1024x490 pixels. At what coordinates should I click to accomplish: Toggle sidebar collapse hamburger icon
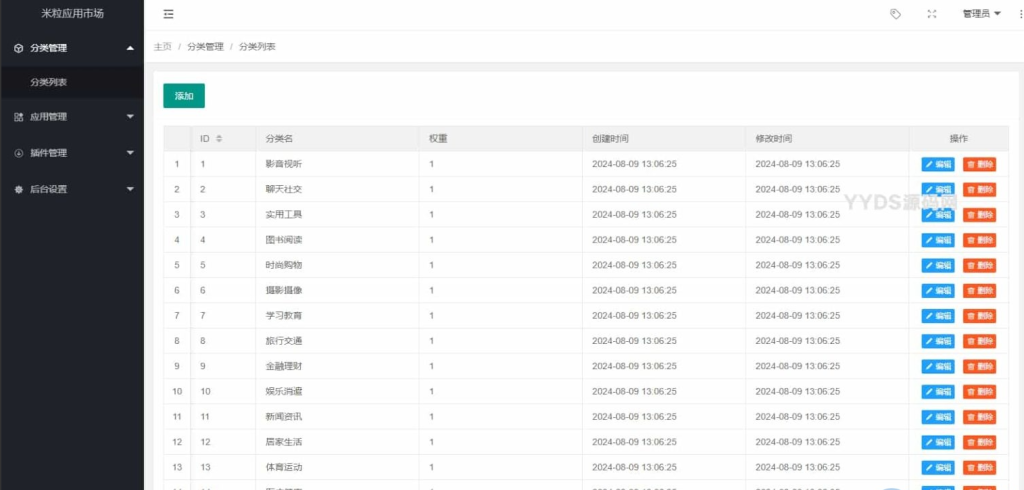(x=168, y=14)
